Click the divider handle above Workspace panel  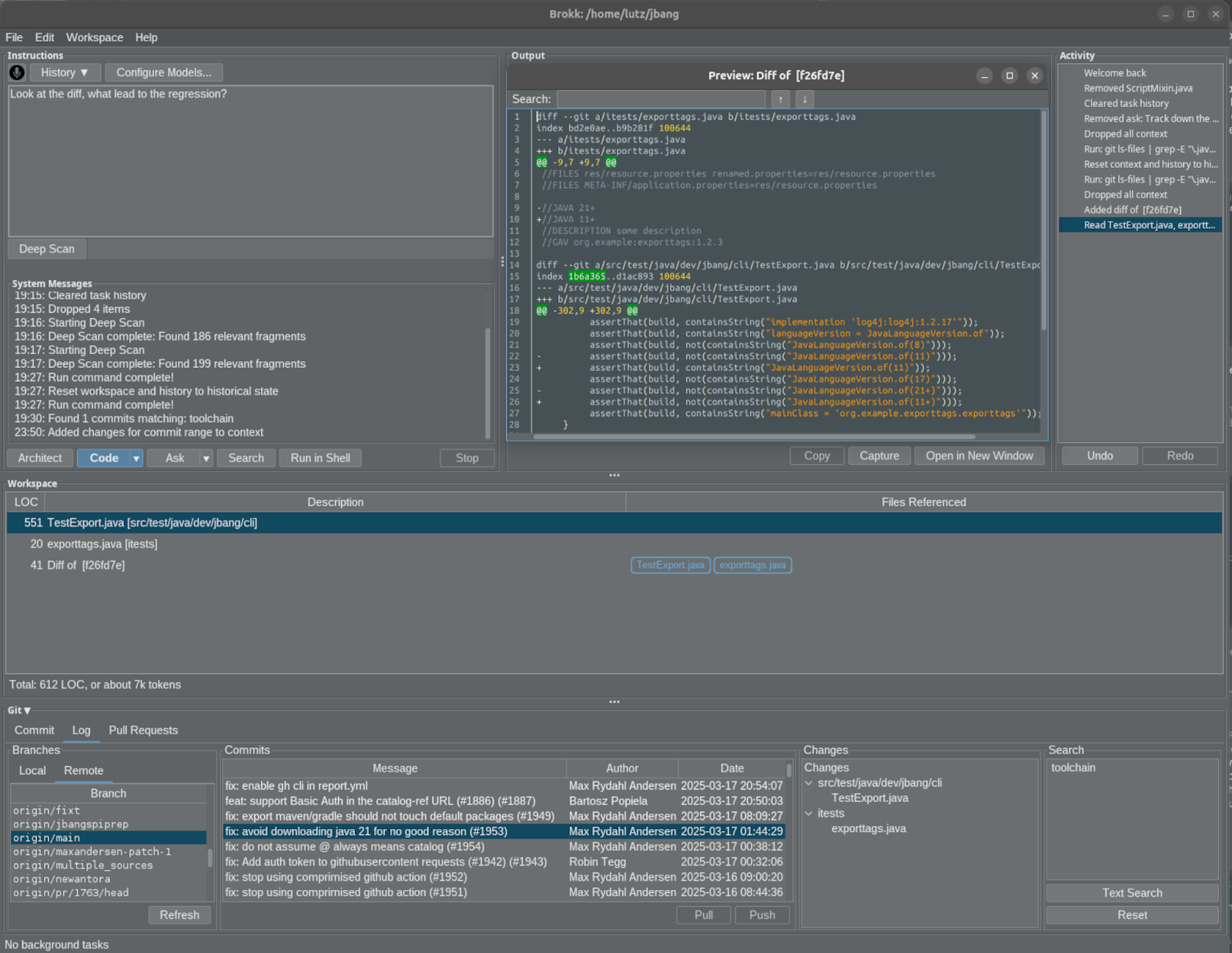coord(614,475)
